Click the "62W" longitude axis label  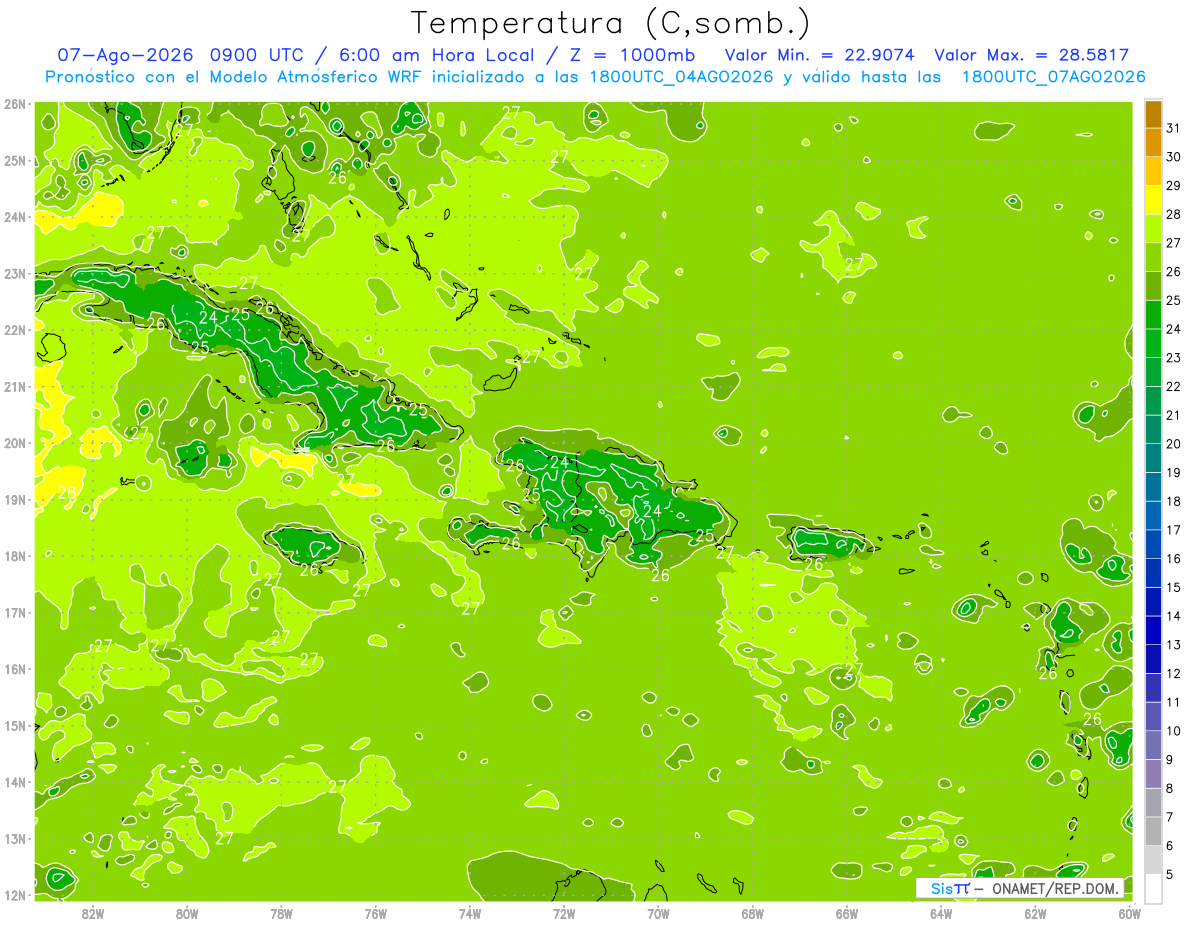(1035, 913)
